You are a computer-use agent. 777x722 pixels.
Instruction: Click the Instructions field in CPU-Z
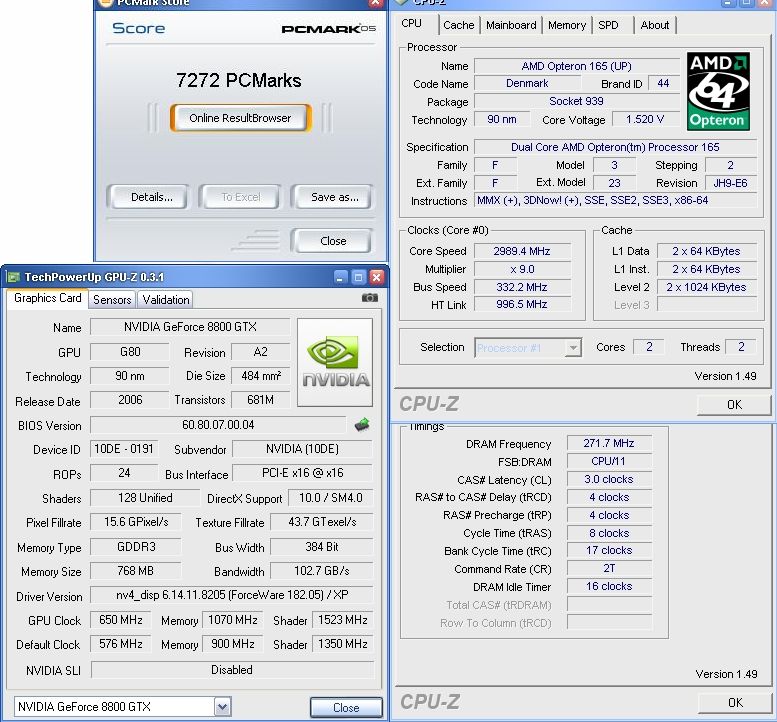pyautogui.click(x=615, y=201)
